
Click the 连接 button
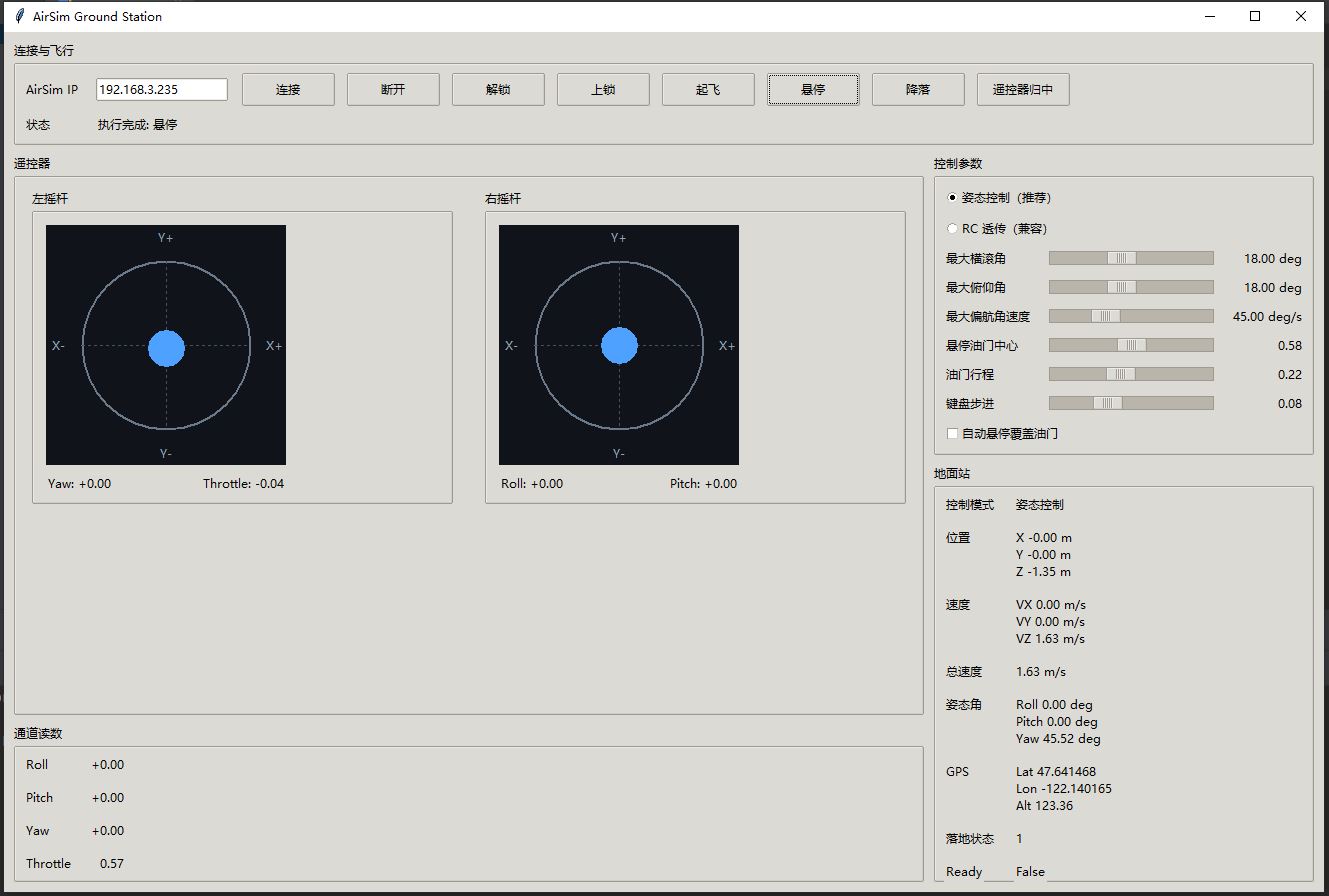[288, 90]
